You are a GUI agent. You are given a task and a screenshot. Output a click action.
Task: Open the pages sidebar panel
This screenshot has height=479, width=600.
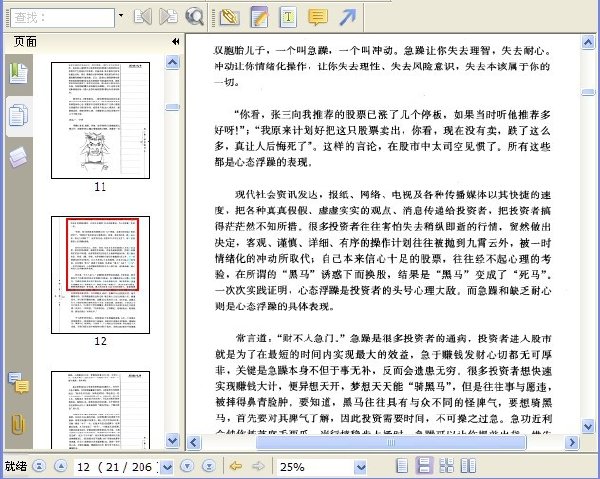click(18, 115)
